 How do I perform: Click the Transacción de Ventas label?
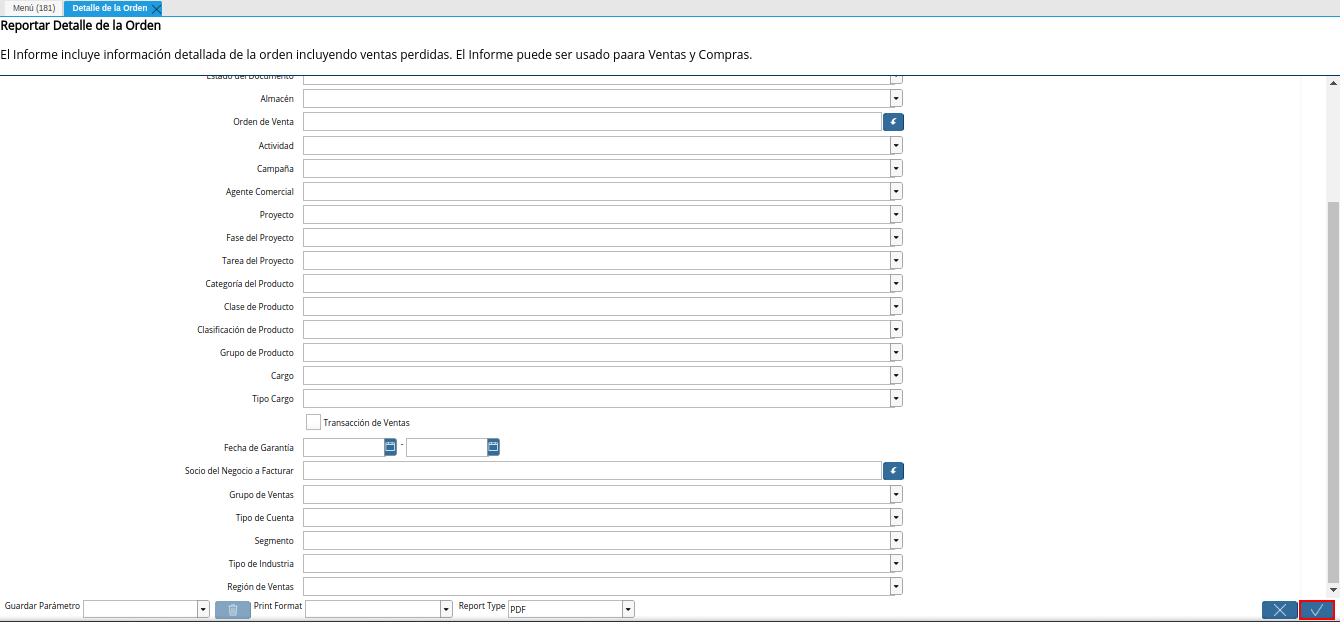366,423
